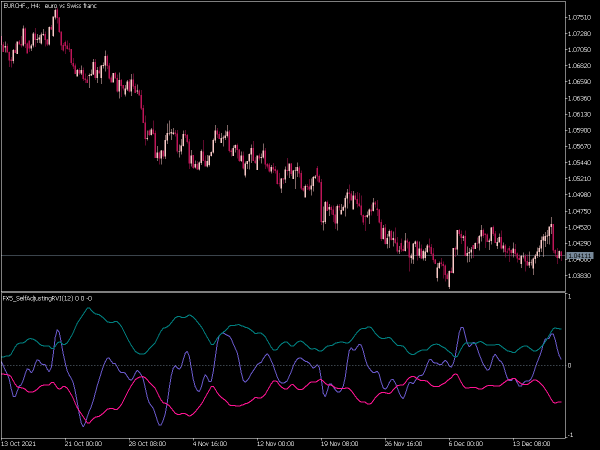Select the 13 Oct 2021 date label
Image resolution: width=600 pixels, height=450 pixels.
pos(19,443)
